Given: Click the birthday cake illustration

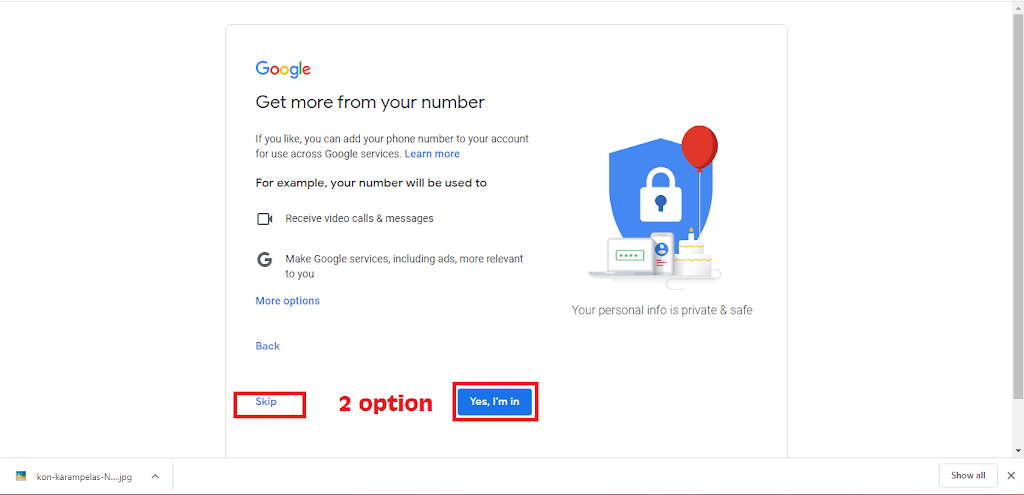Looking at the screenshot, I should [695, 253].
